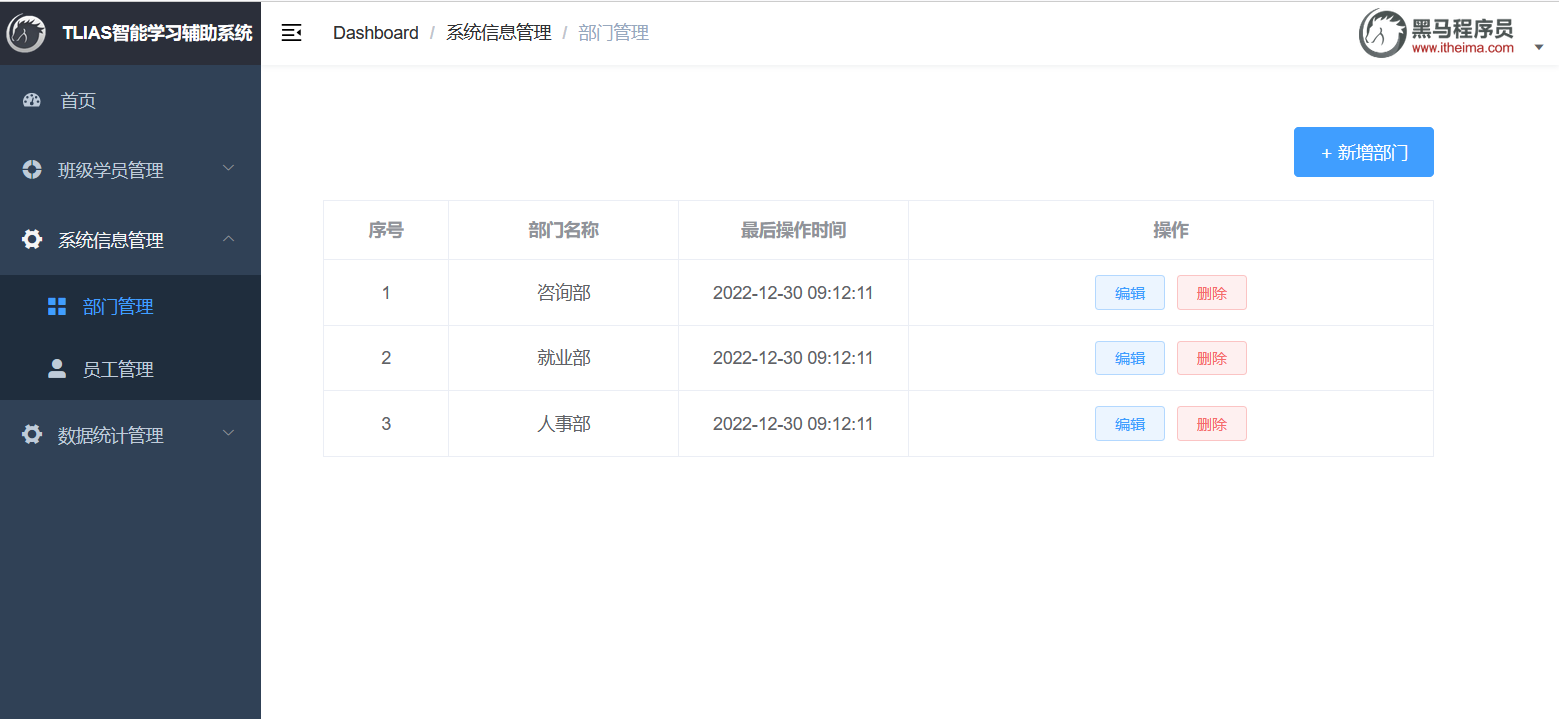Screen dimensions: 1559x719
Task: Click the gear icon next to 系统信息管理
Action: (32, 239)
